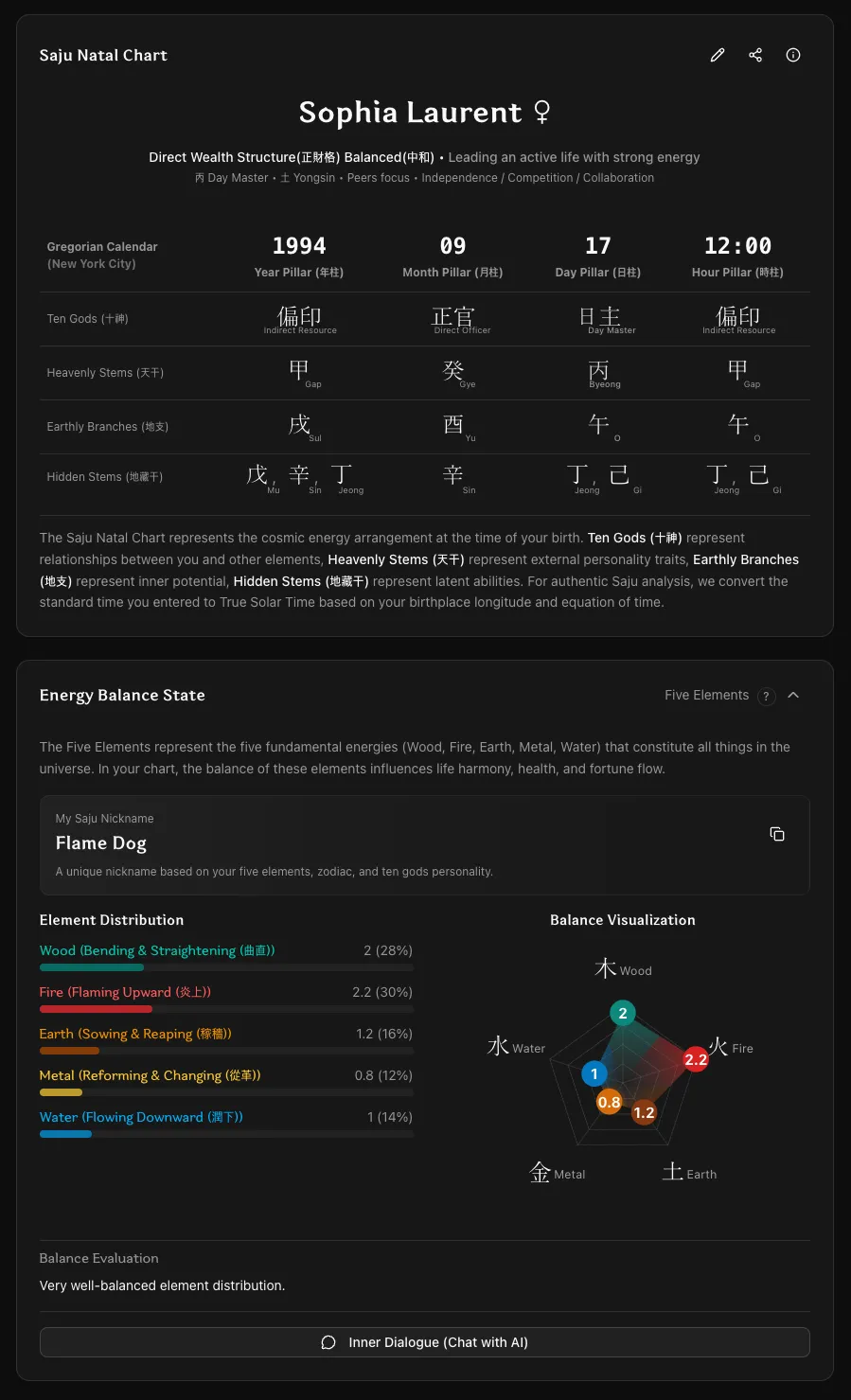Collapse the Energy Balance State section
This screenshot has width=851, height=1400.
(x=793, y=695)
